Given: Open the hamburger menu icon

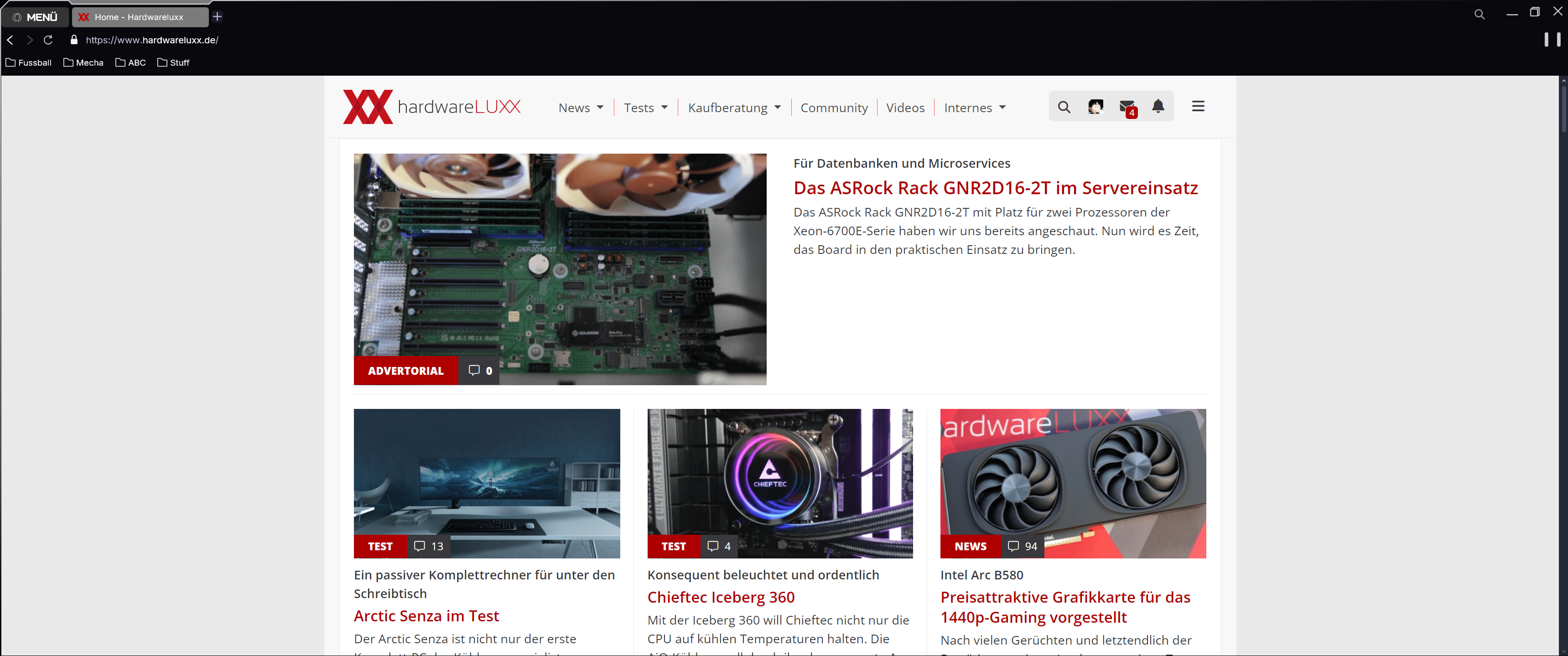Looking at the screenshot, I should (x=1198, y=107).
